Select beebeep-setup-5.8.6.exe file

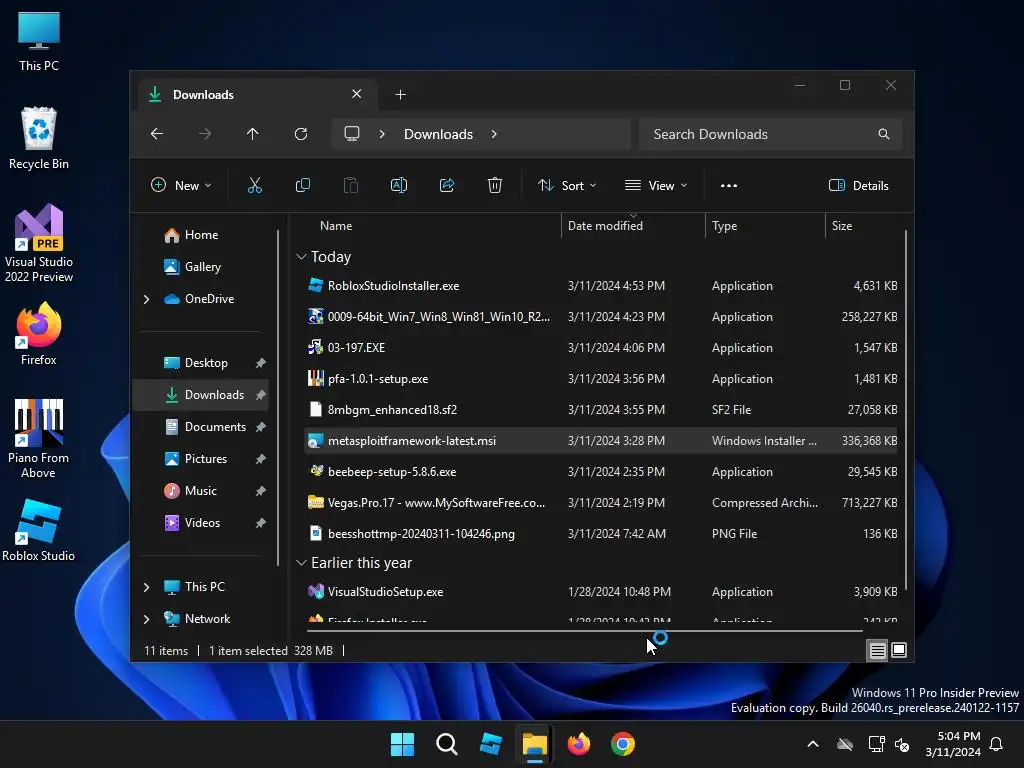(x=601, y=472)
